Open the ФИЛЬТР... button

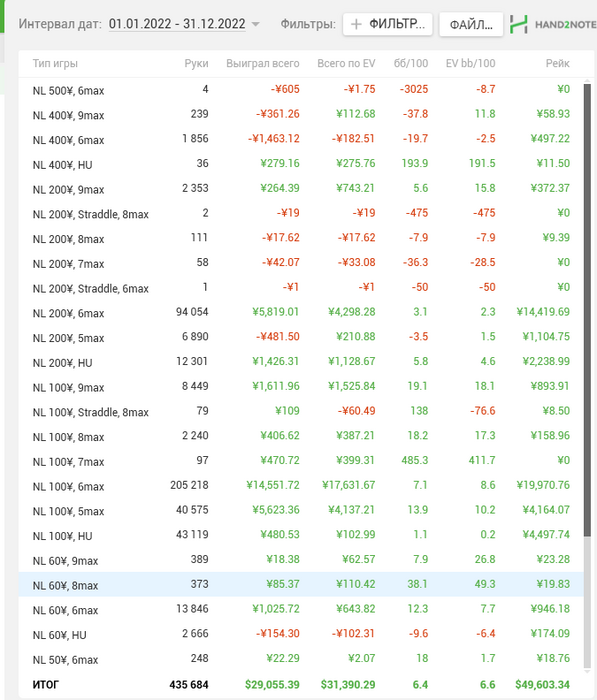click(x=388, y=24)
